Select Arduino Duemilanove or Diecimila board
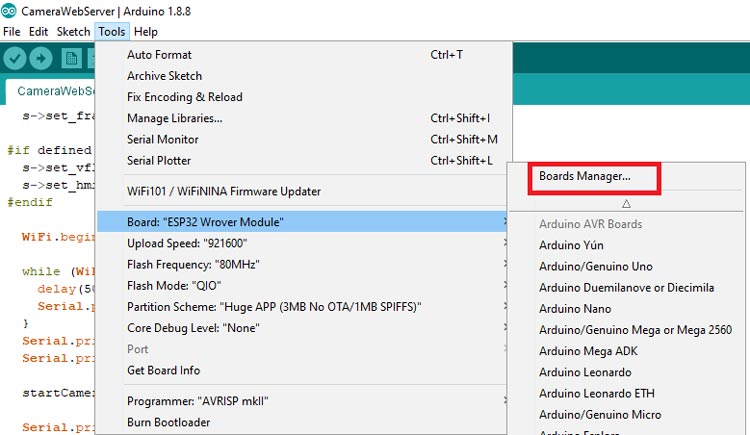 point(626,287)
